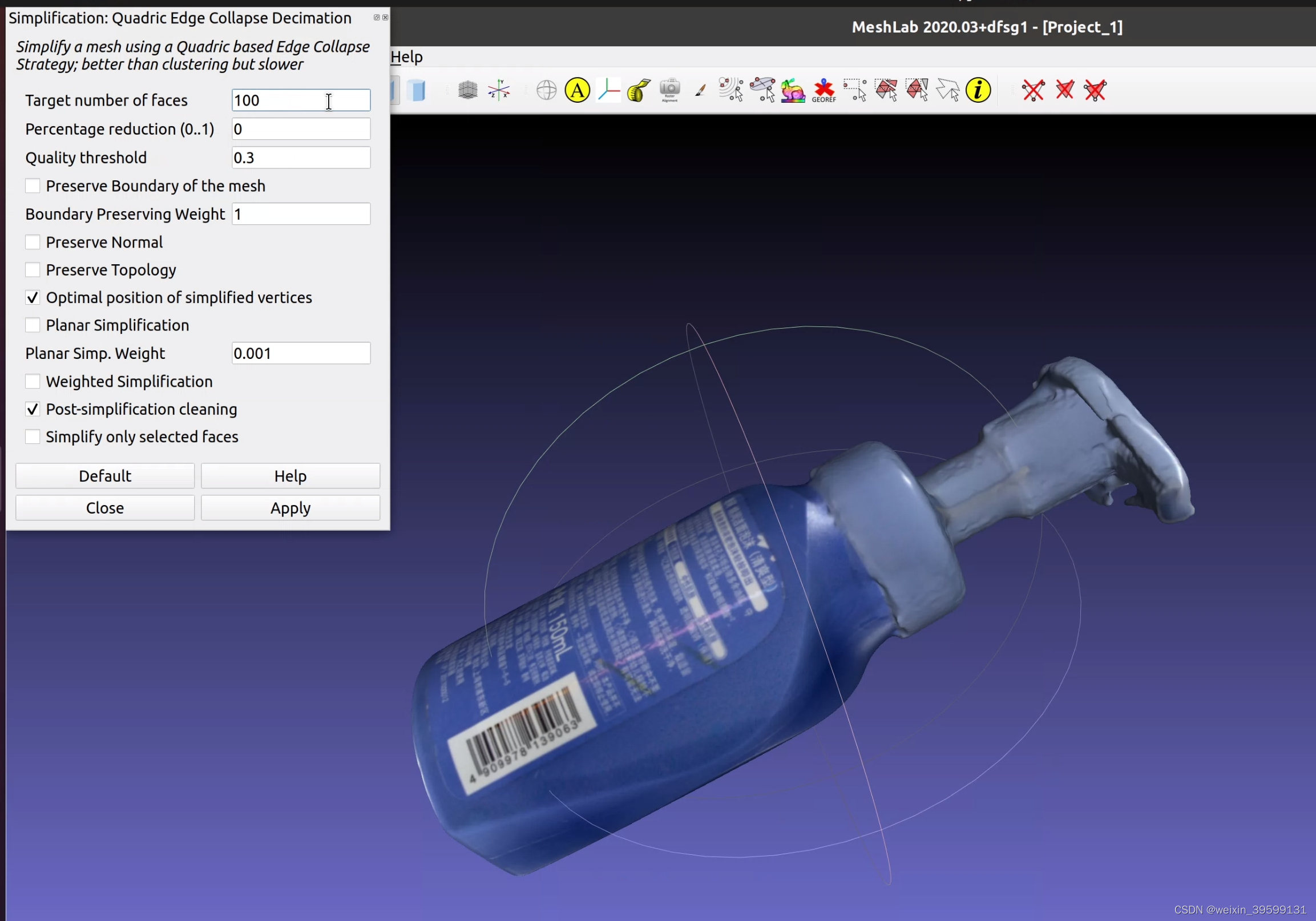Set Target number of faces input
The width and height of the screenshot is (1316, 921).
coord(300,100)
